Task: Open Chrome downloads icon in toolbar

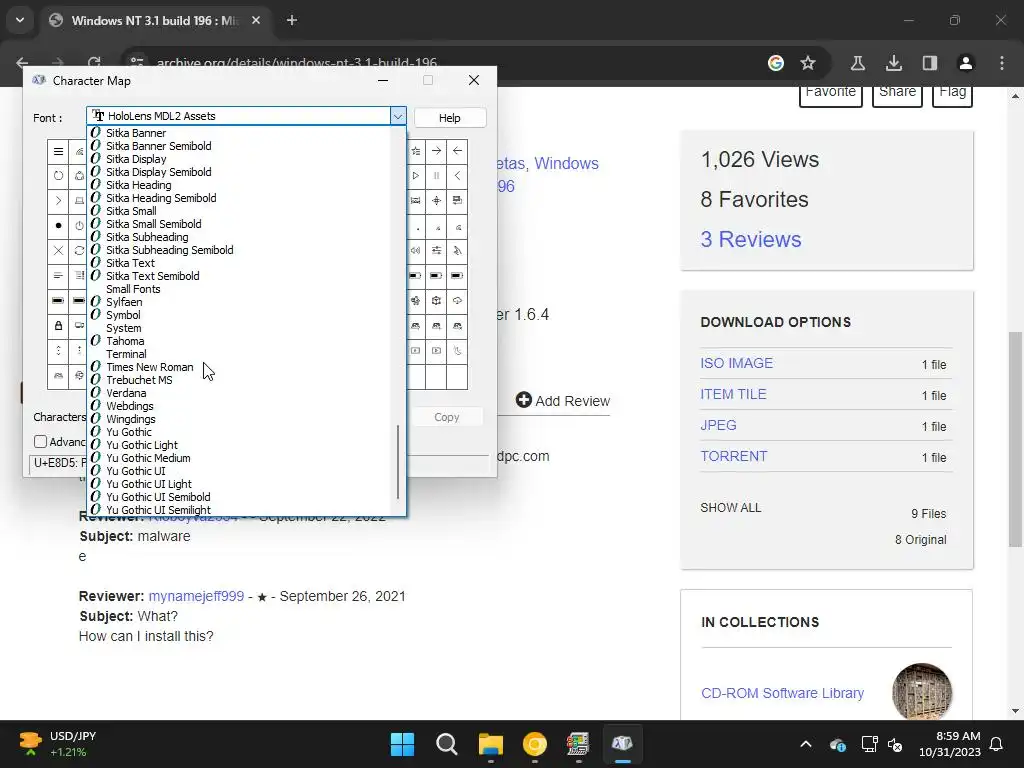Action: coord(893,63)
